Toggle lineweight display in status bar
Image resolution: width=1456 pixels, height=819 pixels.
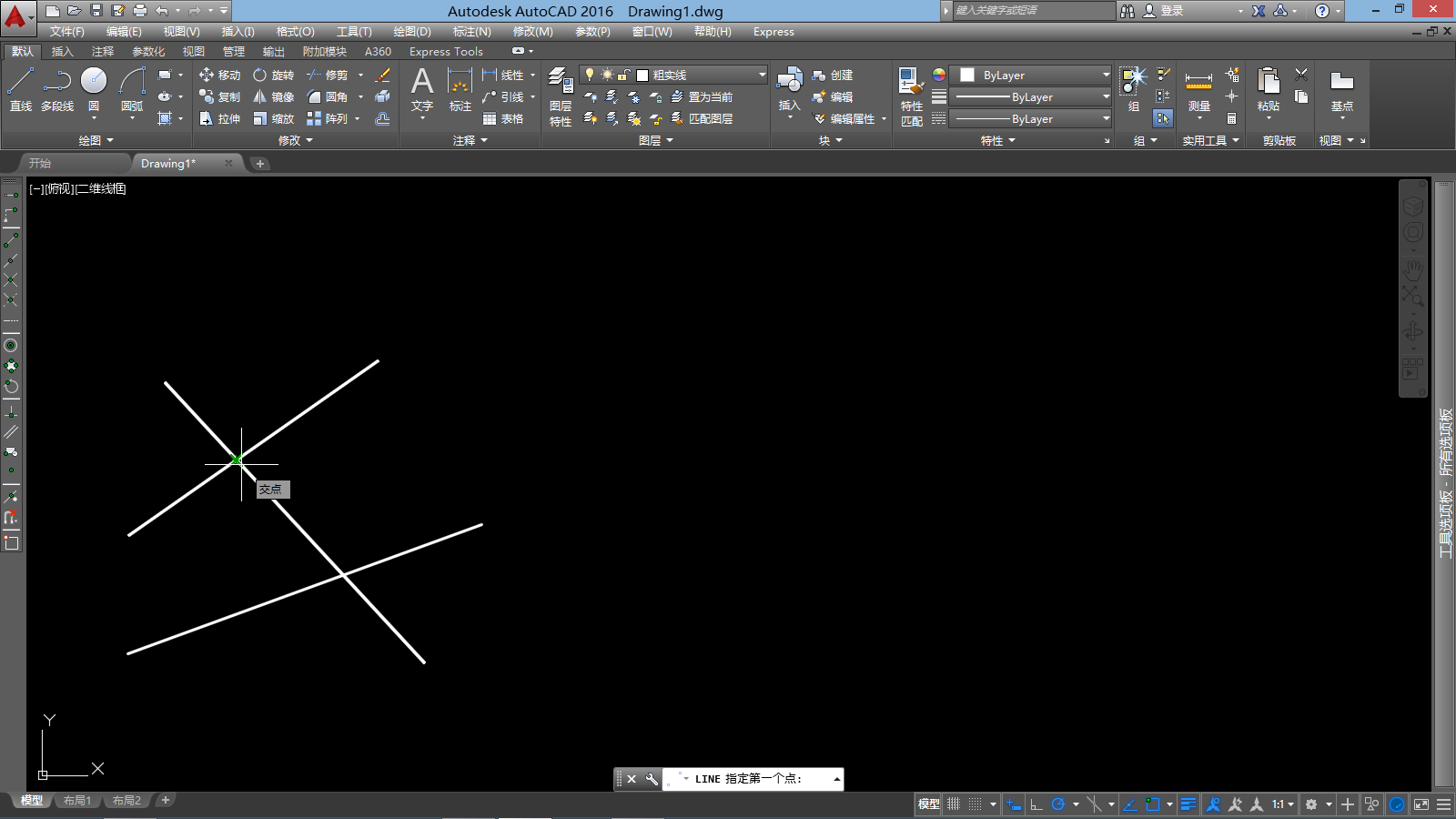[1188, 804]
